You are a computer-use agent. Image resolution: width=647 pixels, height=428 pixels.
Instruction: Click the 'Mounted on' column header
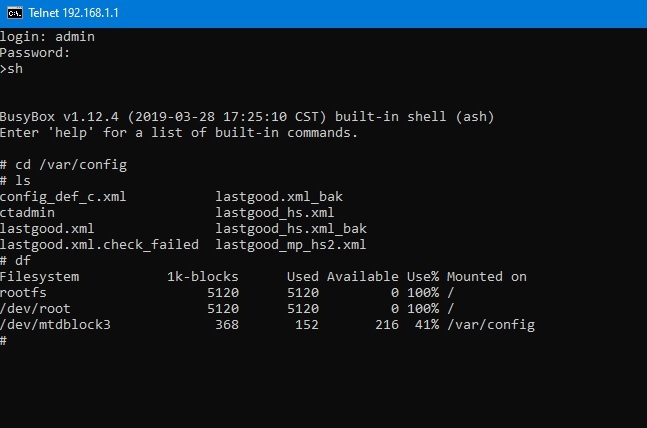tap(487, 276)
